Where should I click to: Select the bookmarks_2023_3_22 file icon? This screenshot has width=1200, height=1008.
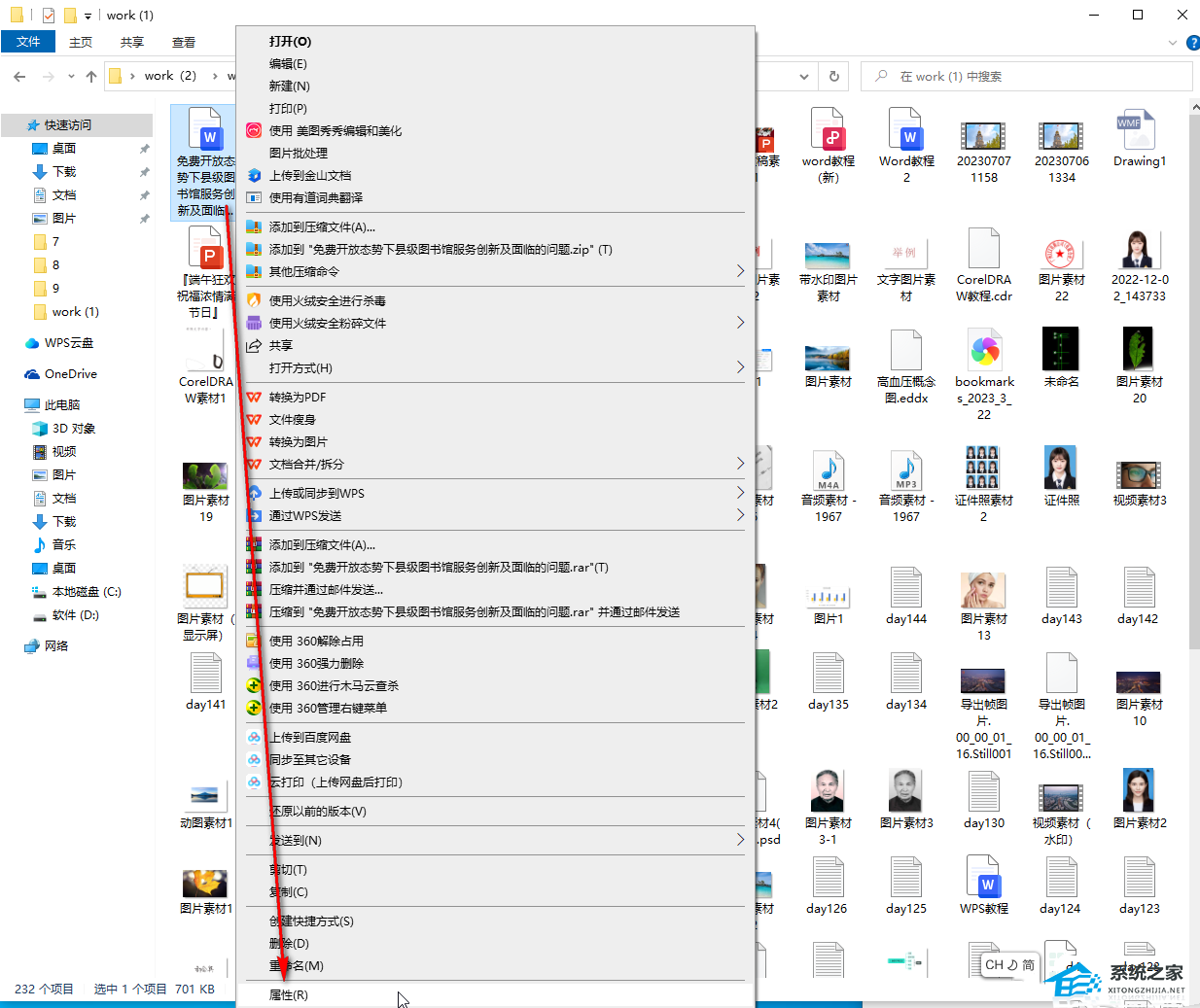point(984,349)
